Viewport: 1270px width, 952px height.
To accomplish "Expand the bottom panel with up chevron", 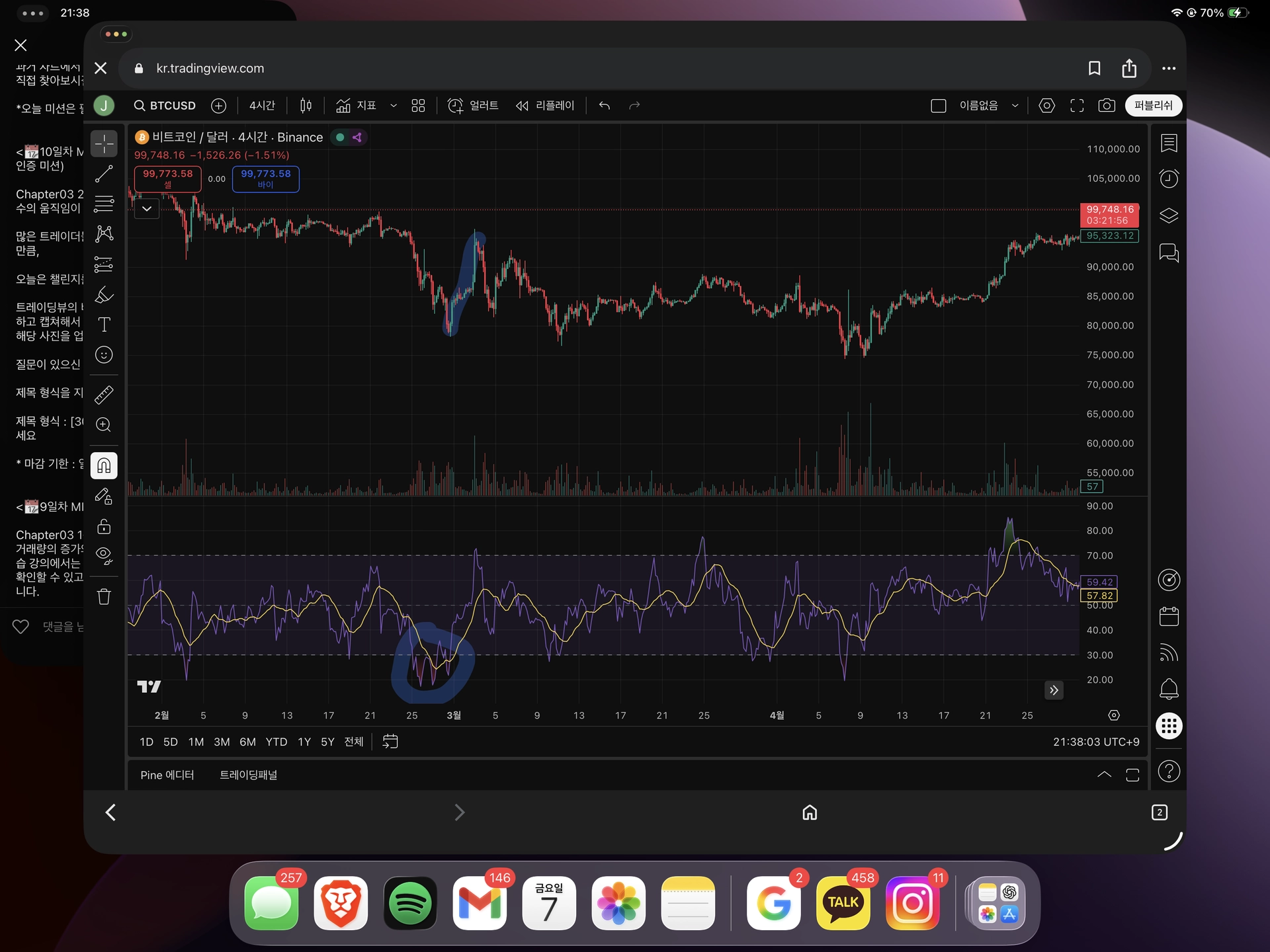I will (1104, 775).
